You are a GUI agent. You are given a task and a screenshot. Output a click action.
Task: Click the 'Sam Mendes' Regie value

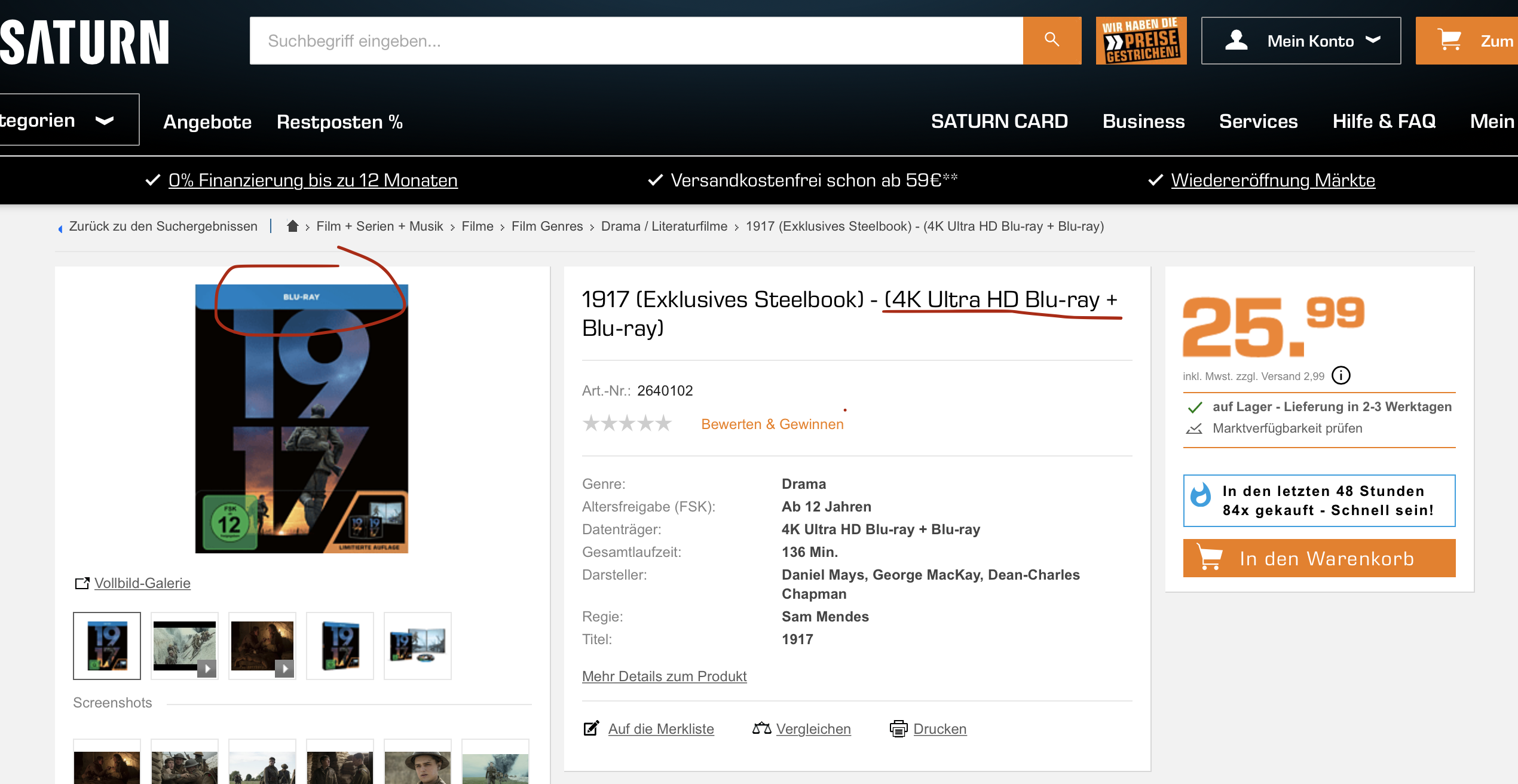point(825,616)
